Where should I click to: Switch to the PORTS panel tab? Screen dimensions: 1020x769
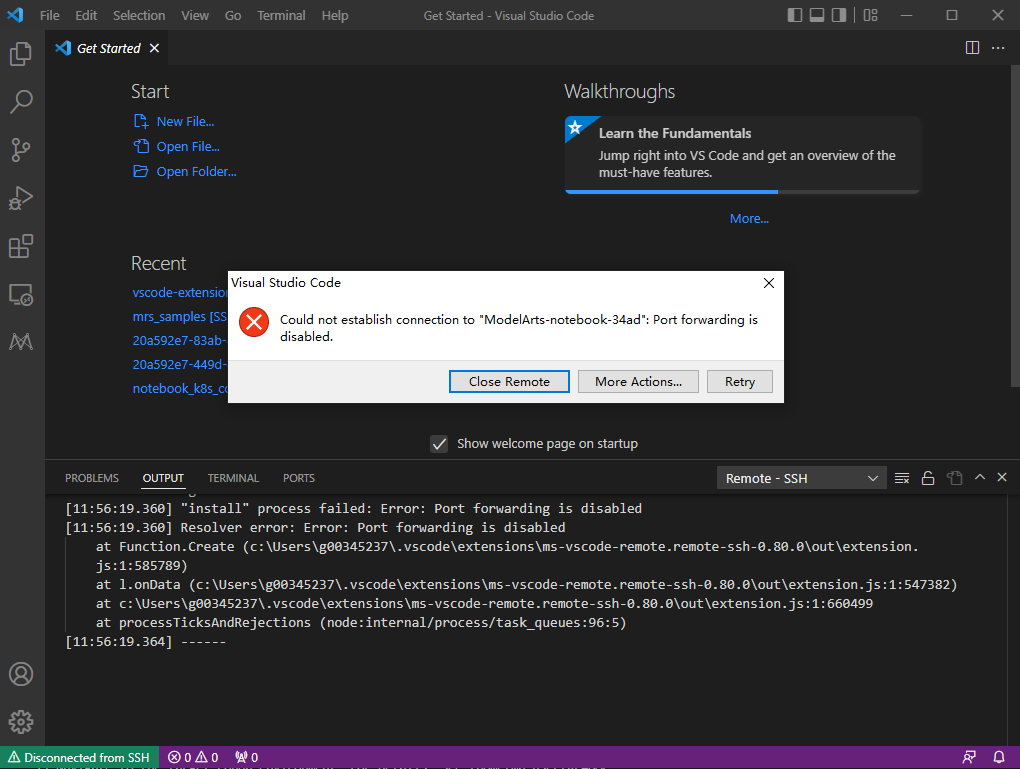pyautogui.click(x=299, y=478)
